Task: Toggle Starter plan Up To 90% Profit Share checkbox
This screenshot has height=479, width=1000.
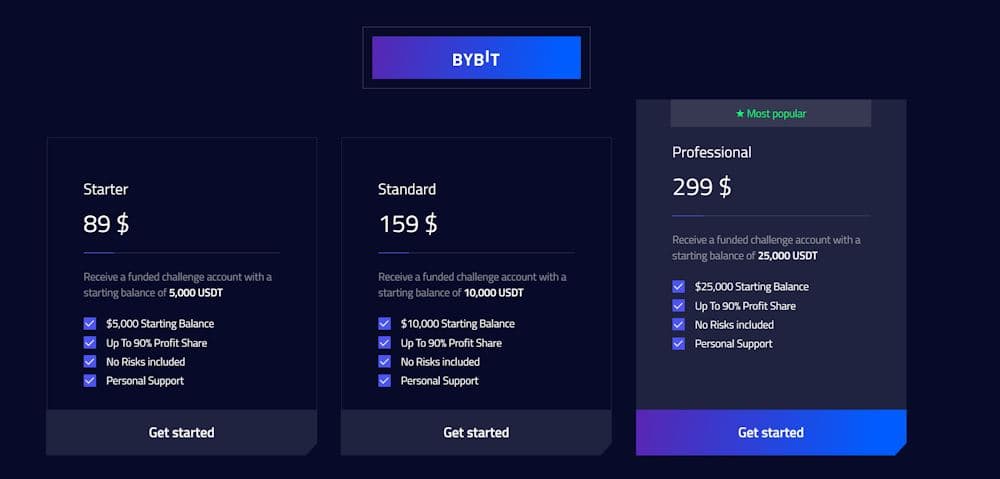Action: point(90,343)
